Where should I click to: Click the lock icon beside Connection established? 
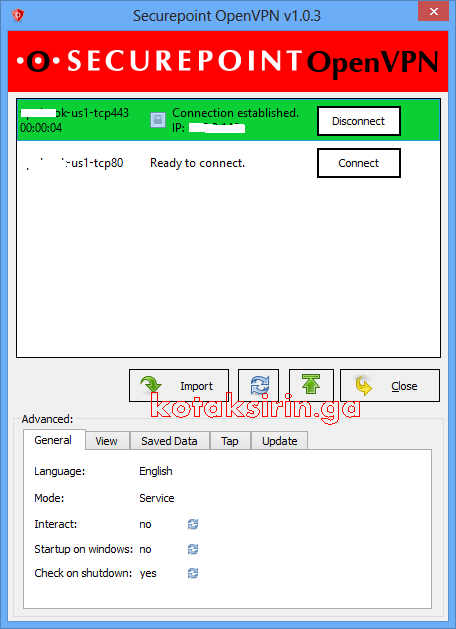pyautogui.click(x=158, y=120)
